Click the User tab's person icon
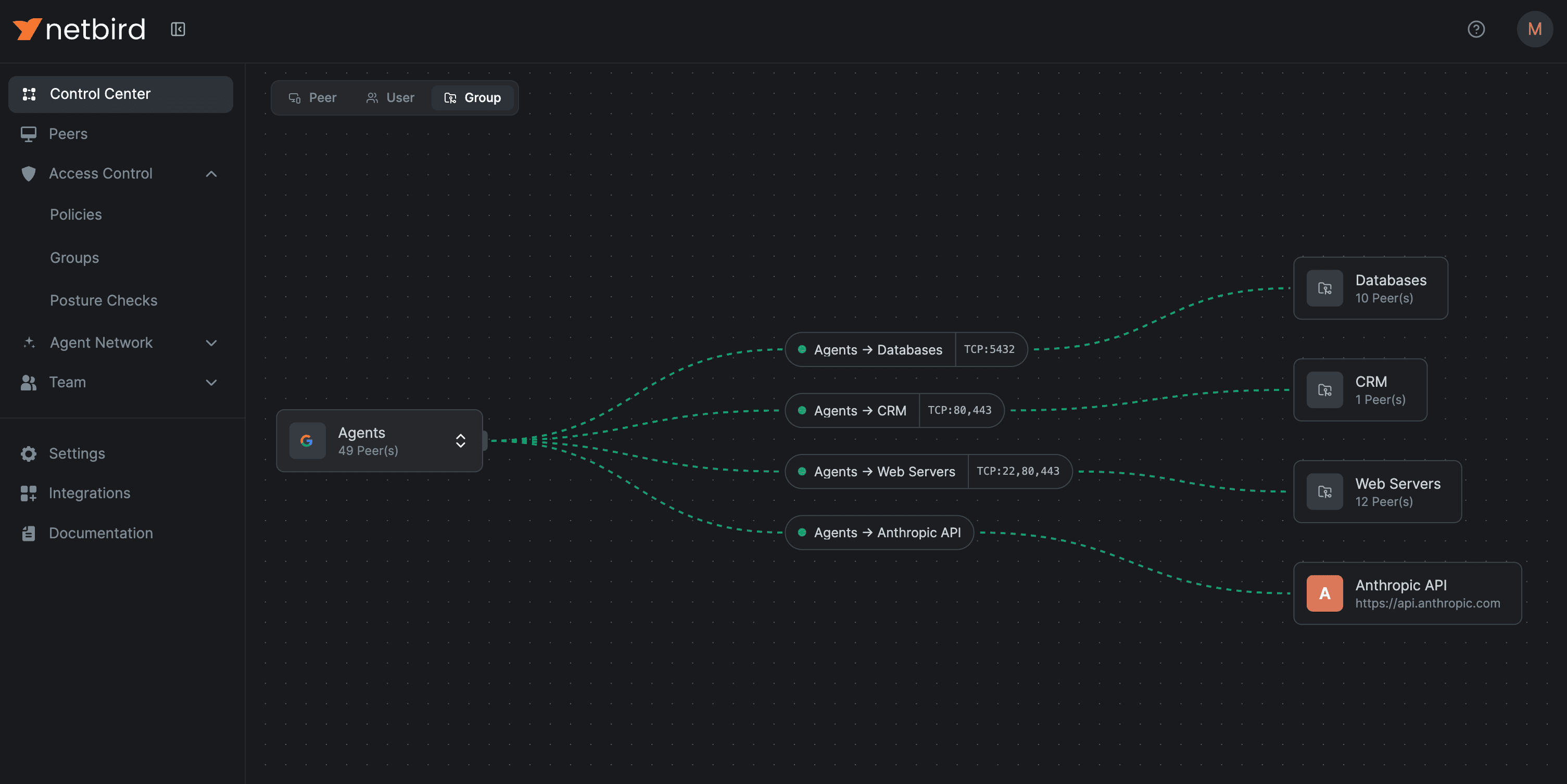This screenshot has height=784, width=1567. [x=372, y=98]
